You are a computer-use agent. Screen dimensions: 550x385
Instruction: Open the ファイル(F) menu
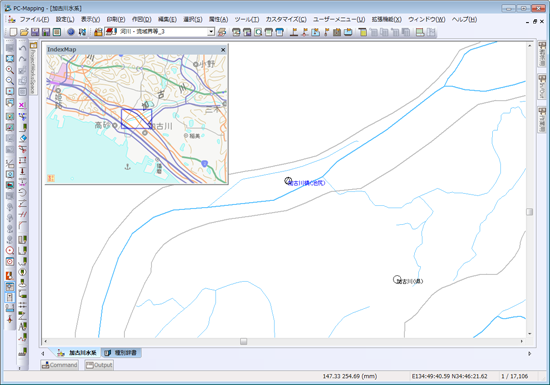pos(34,20)
